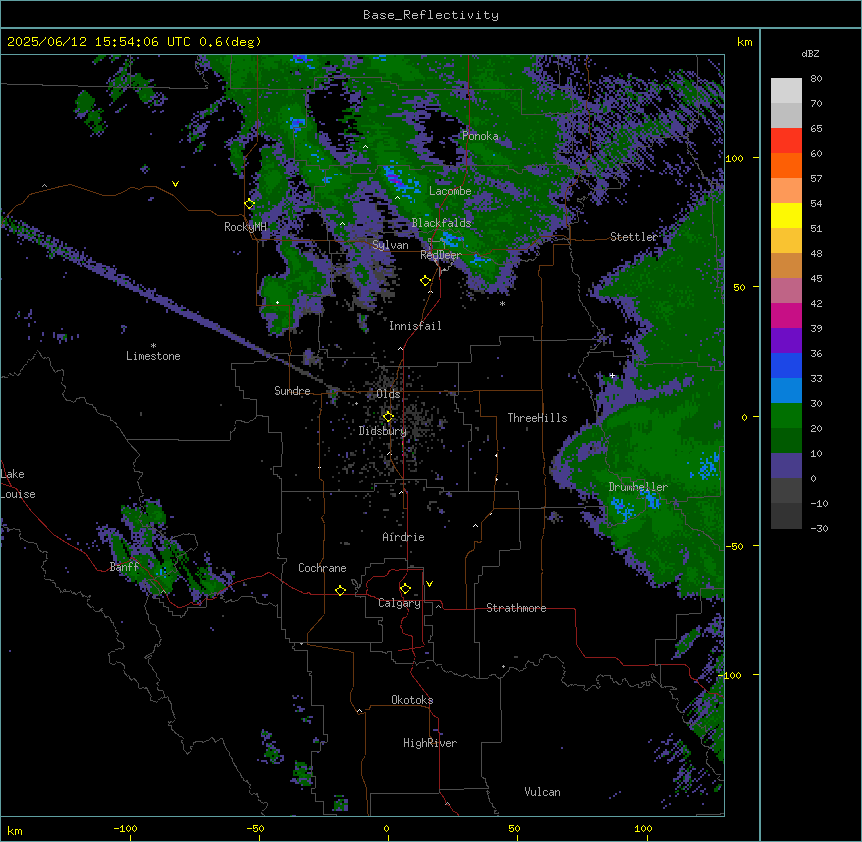Click the Didsbury town label
This screenshot has height=842, width=862.
coord(383,431)
